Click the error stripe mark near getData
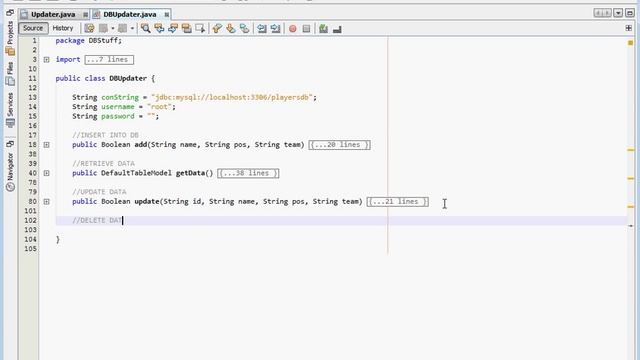This screenshot has width=640, height=360. pos(631,178)
